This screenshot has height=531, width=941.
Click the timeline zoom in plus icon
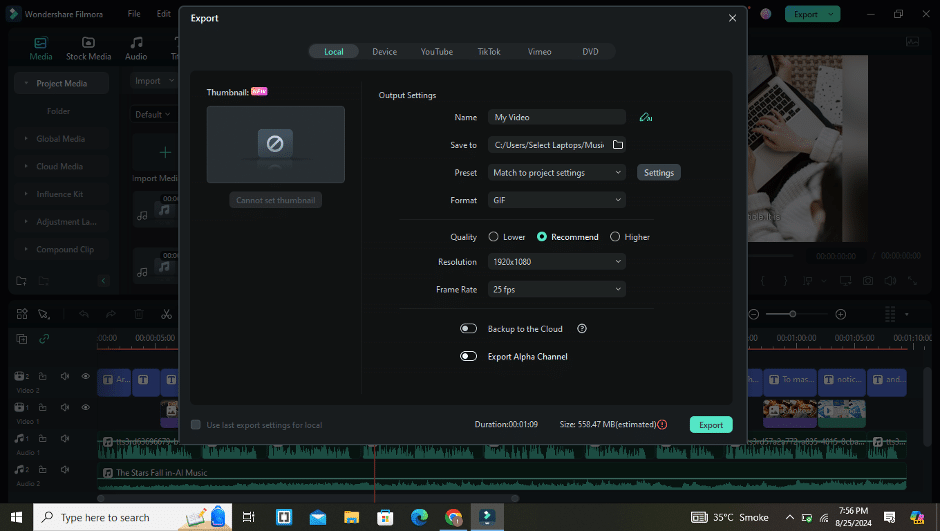841,314
